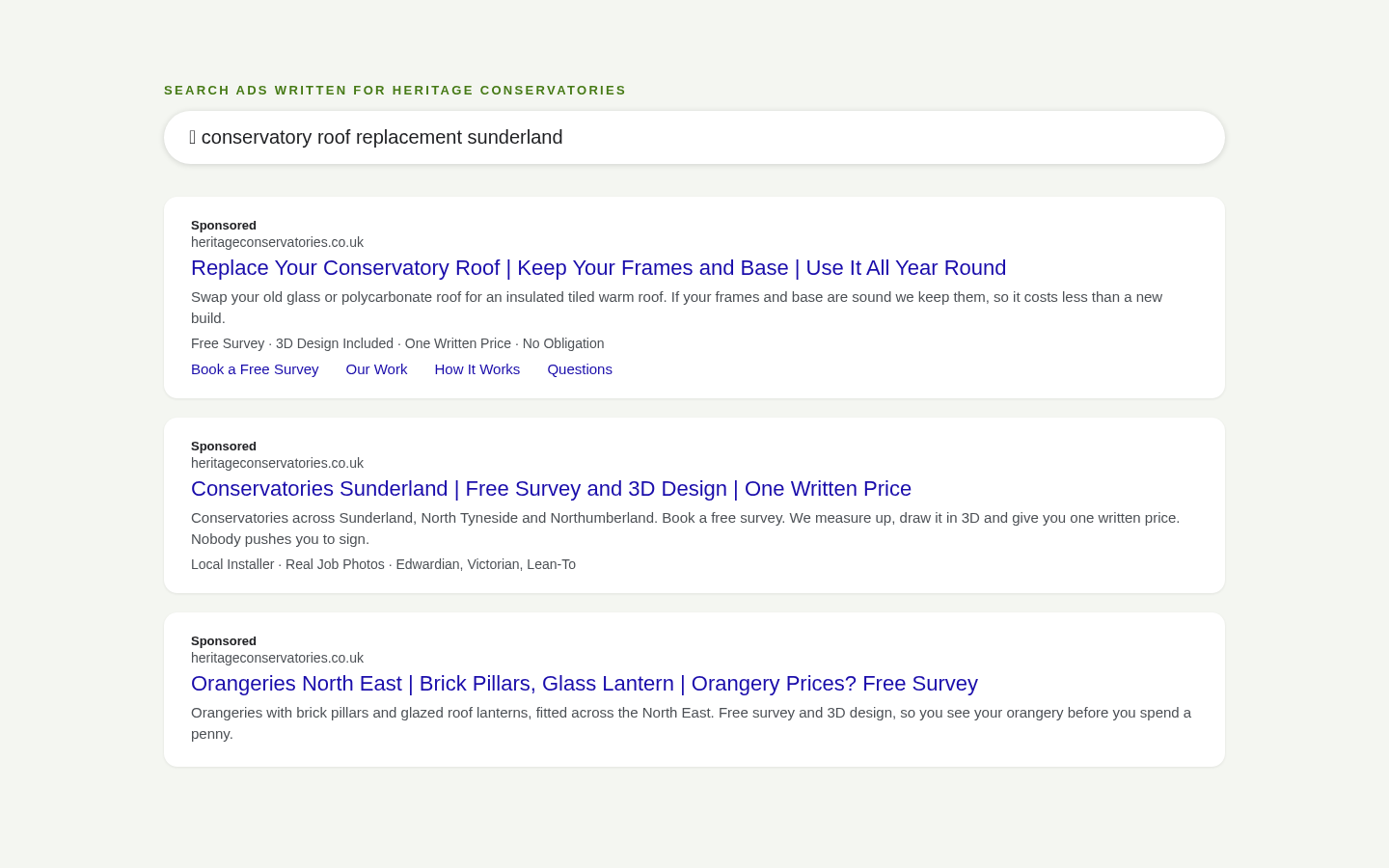
Task: Click the domain URL in the Conservatories Sunderland ad
Action: (x=277, y=463)
